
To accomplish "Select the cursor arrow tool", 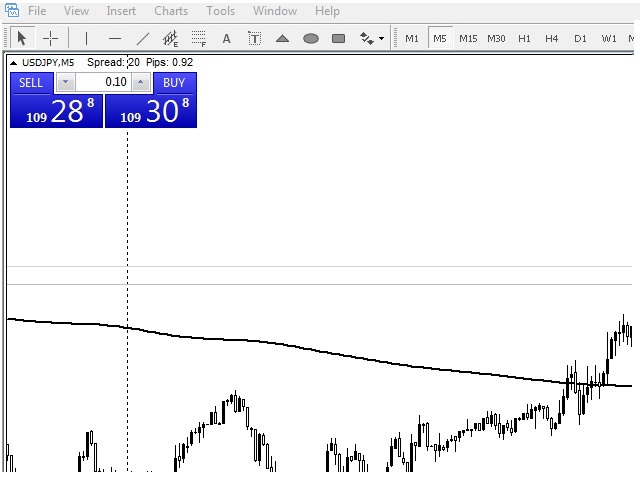I will pos(22,38).
